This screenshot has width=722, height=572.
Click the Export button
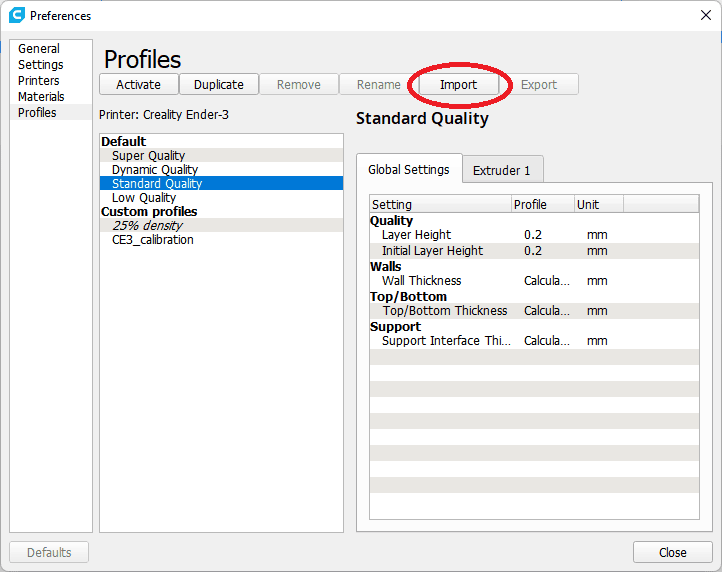[x=539, y=84]
